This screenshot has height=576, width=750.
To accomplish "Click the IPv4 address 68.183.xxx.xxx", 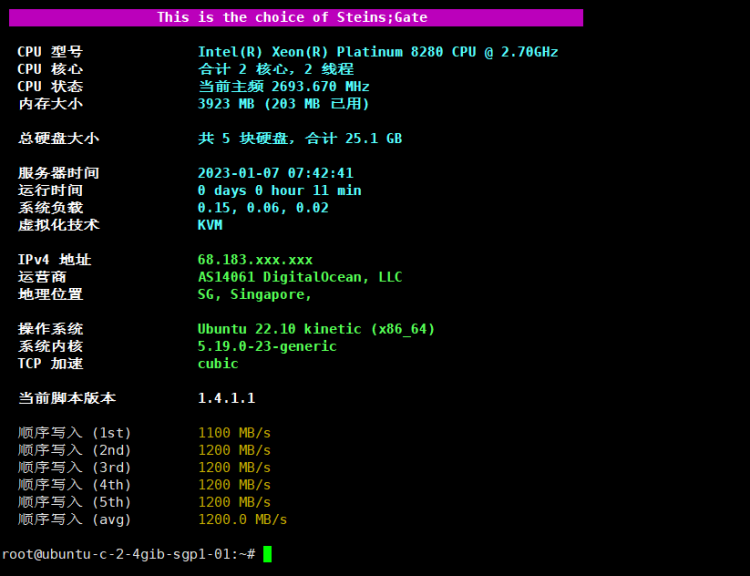I will [x=255, y=259].
